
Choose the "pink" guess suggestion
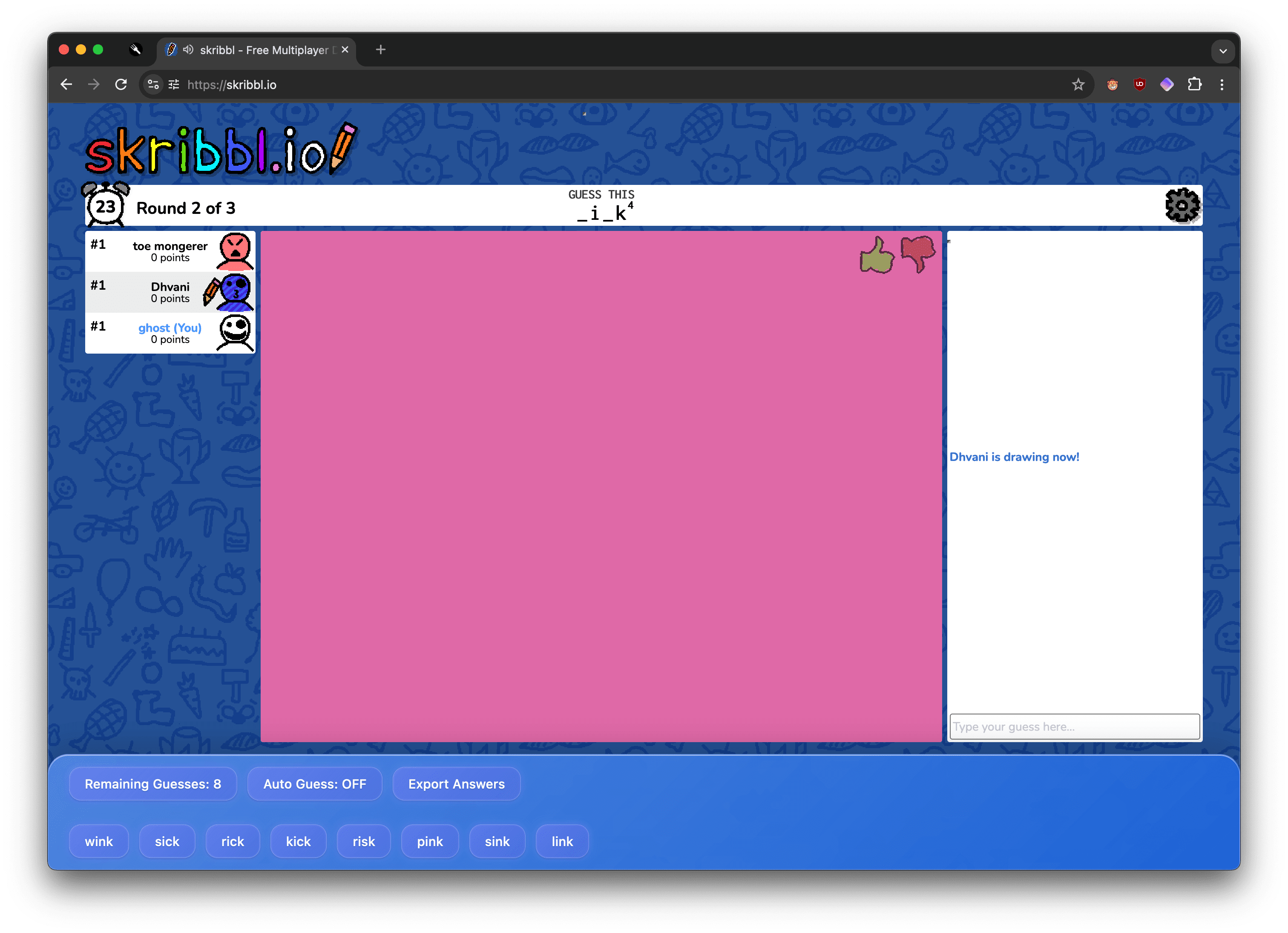pyautogui.click(x=429, y=841)
